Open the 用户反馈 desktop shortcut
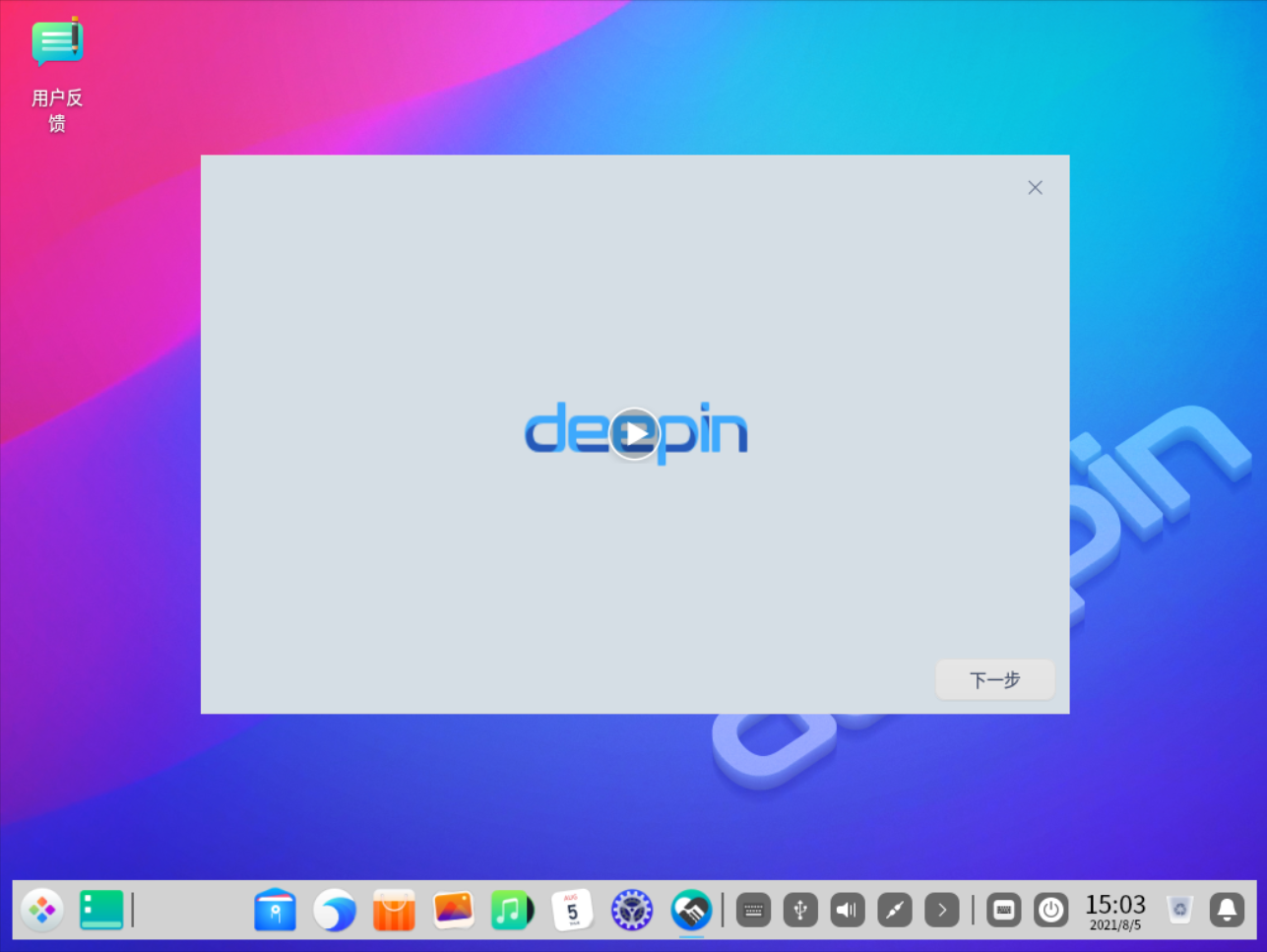 click(57, 74)
